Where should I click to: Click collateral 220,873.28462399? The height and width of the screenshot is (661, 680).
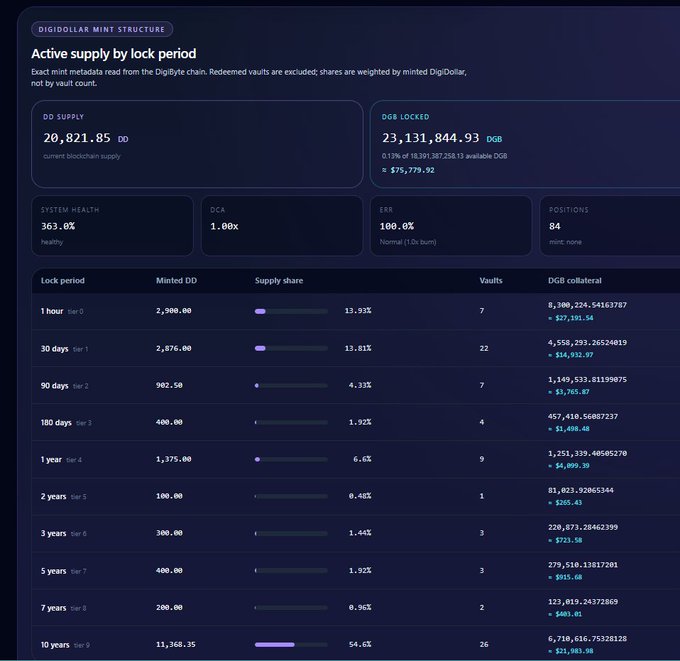[583, 527]
